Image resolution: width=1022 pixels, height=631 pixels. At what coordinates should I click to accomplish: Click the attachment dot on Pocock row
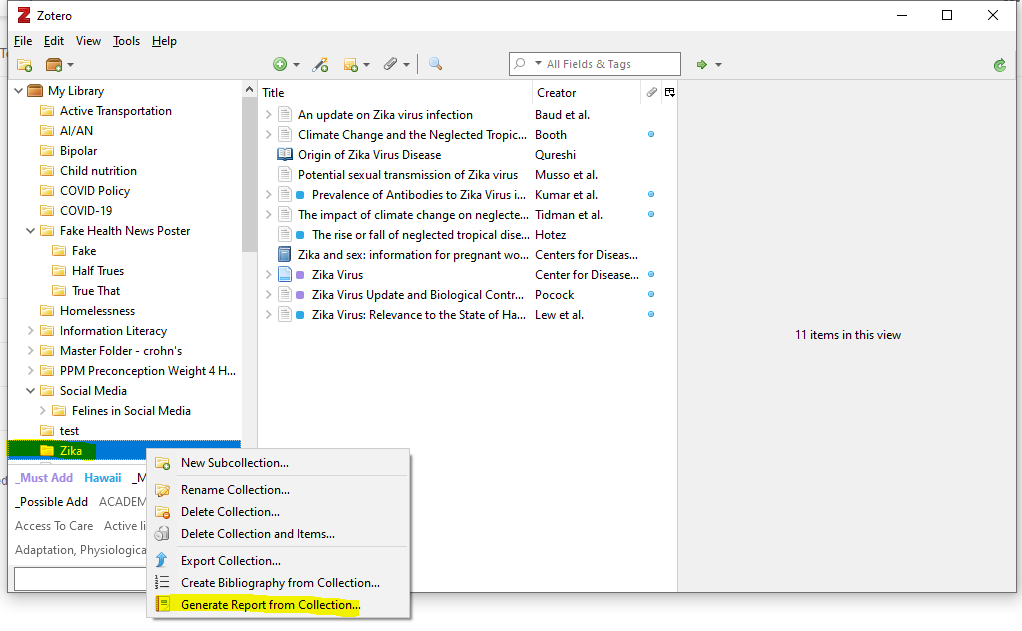click(x=650, y=295)
